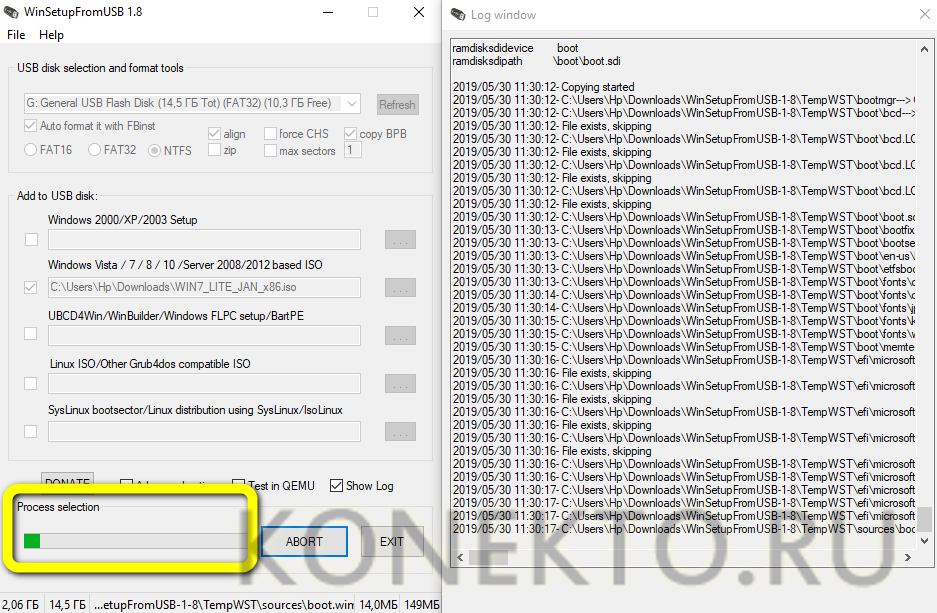Click the Log window vertical scrollbar thumb
Screen dimensions: 937x613
point(924,519)
